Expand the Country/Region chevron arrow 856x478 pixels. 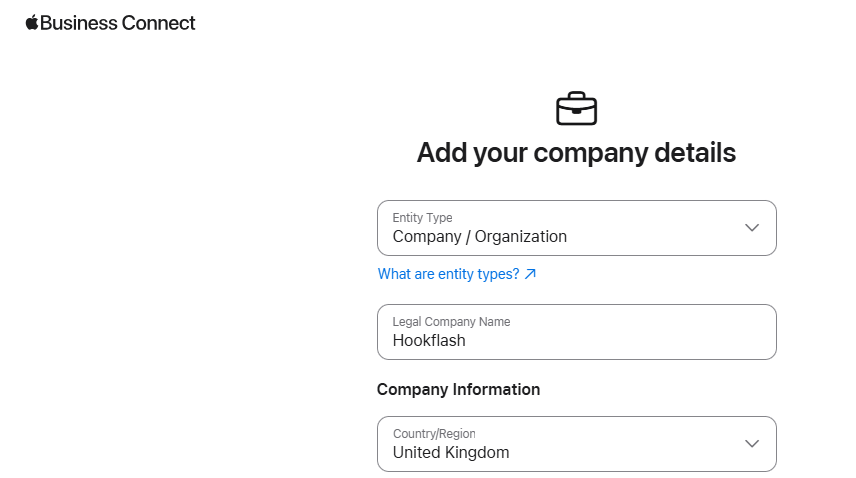click(752, 444)
